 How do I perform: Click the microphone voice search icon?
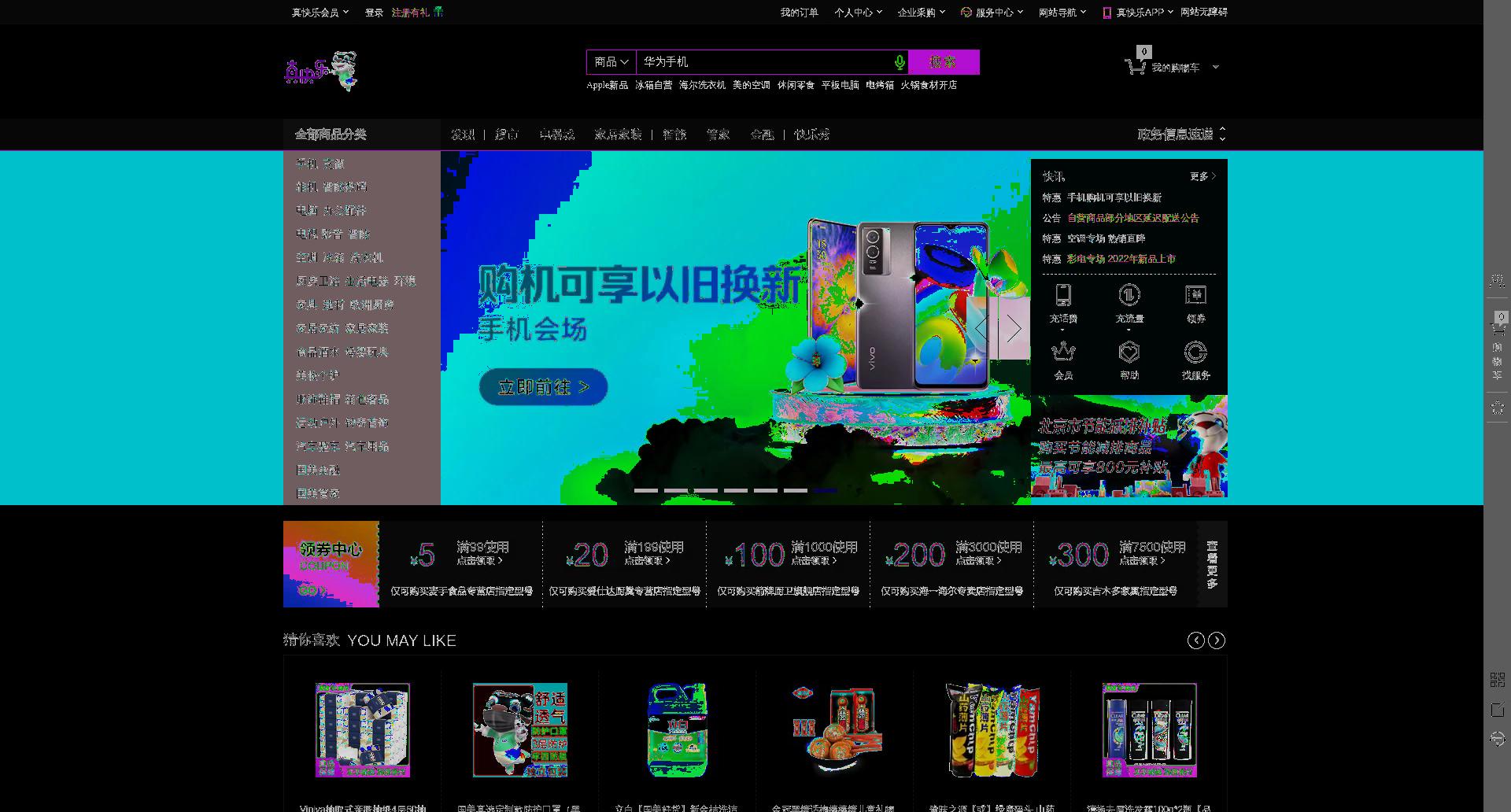(900, 62)
